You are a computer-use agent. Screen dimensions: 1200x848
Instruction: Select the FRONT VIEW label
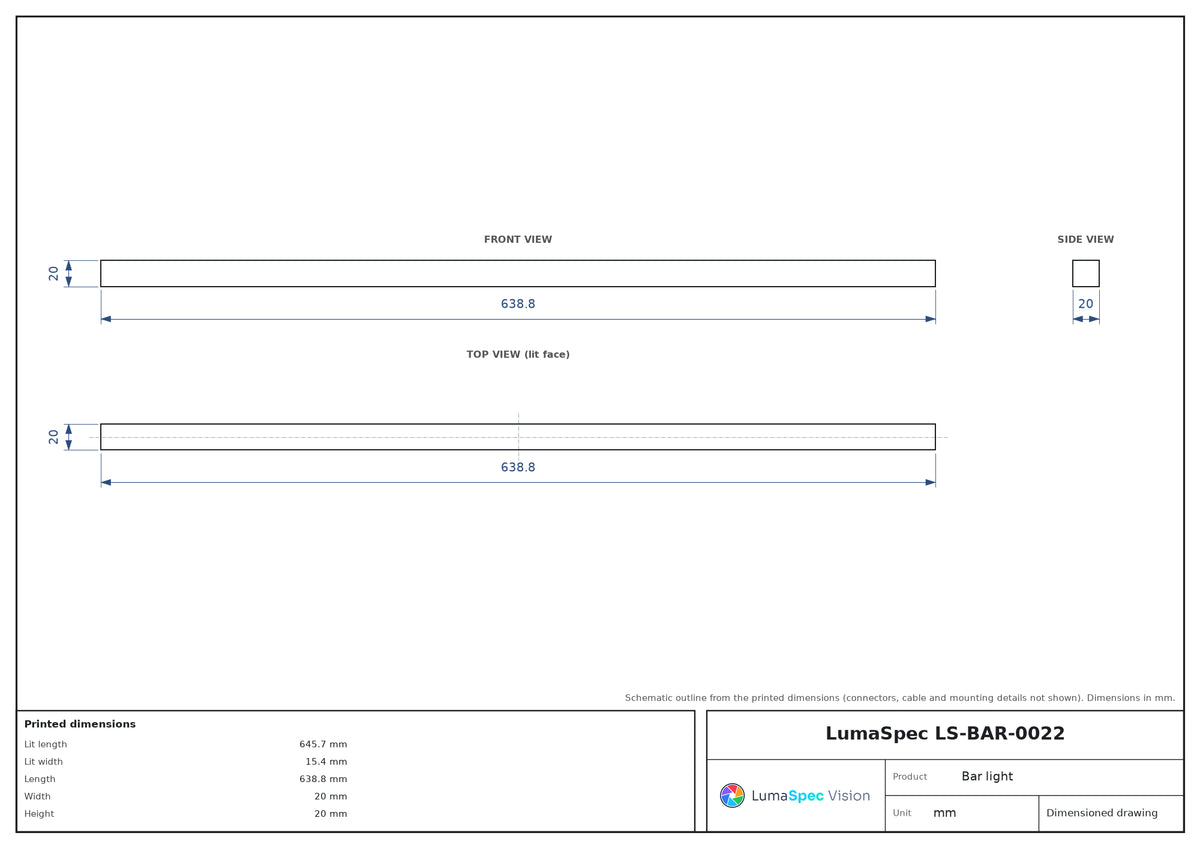pyautogui.click(x=518, y=240)
